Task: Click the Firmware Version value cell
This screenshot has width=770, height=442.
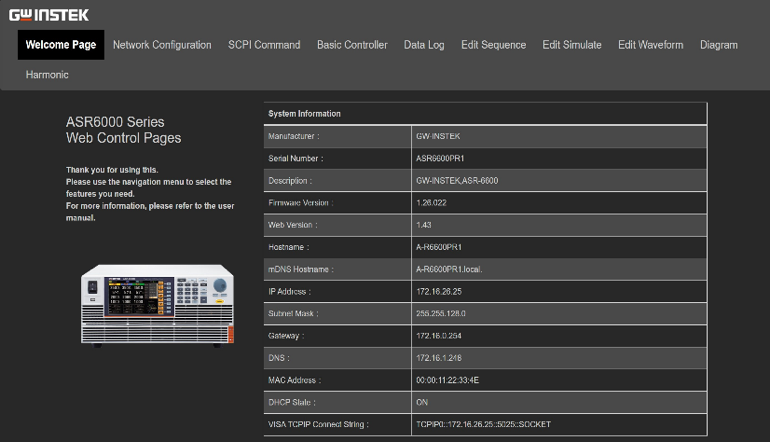Action: [x=434, y=203]
